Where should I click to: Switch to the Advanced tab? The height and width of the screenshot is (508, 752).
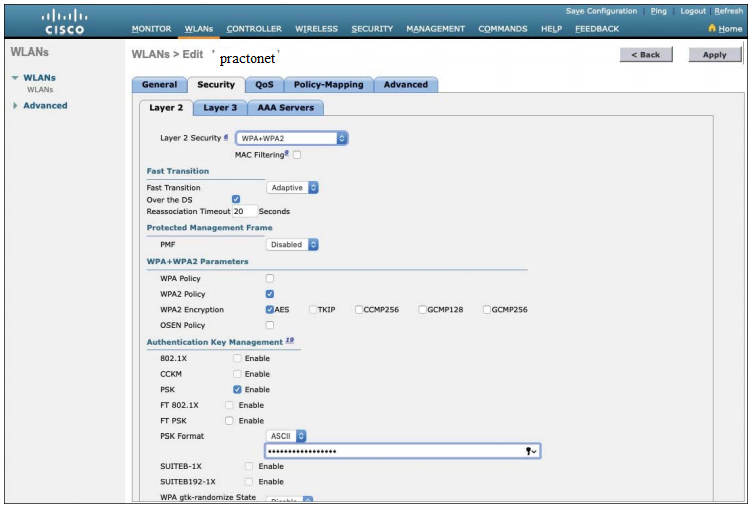(406, 84)
